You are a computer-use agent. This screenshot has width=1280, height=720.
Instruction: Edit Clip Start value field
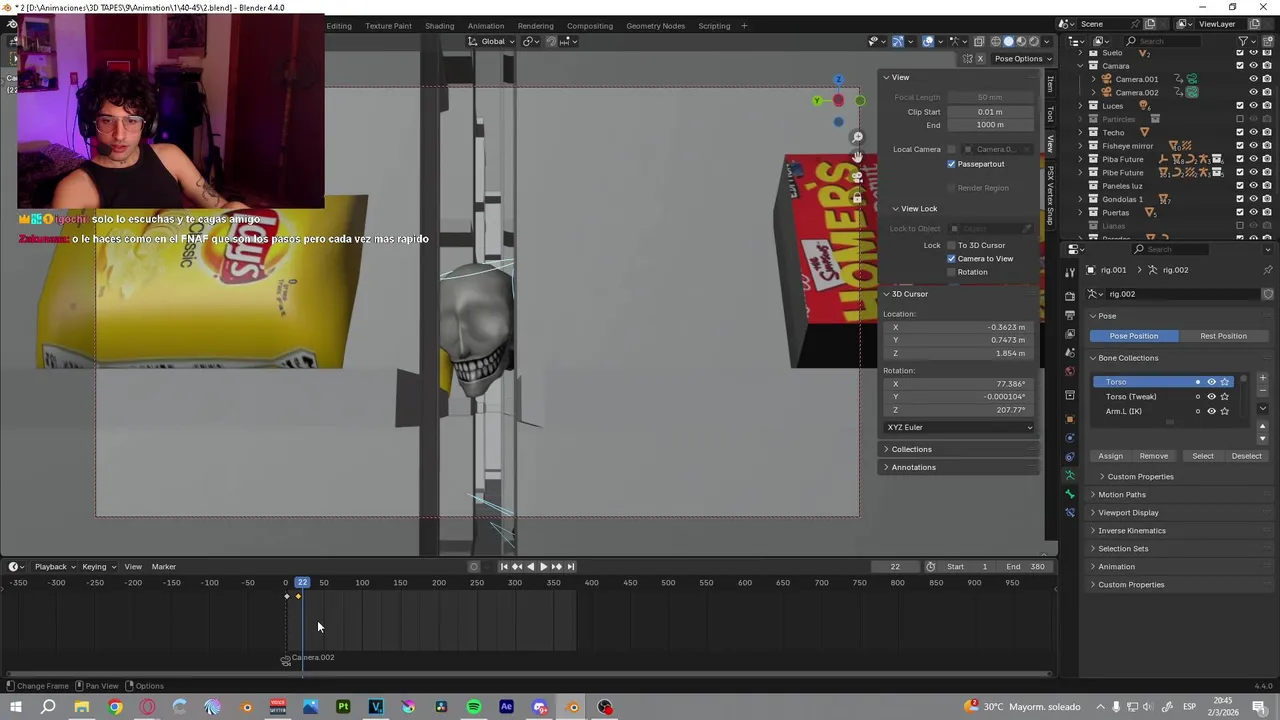[x=990, y=112]
